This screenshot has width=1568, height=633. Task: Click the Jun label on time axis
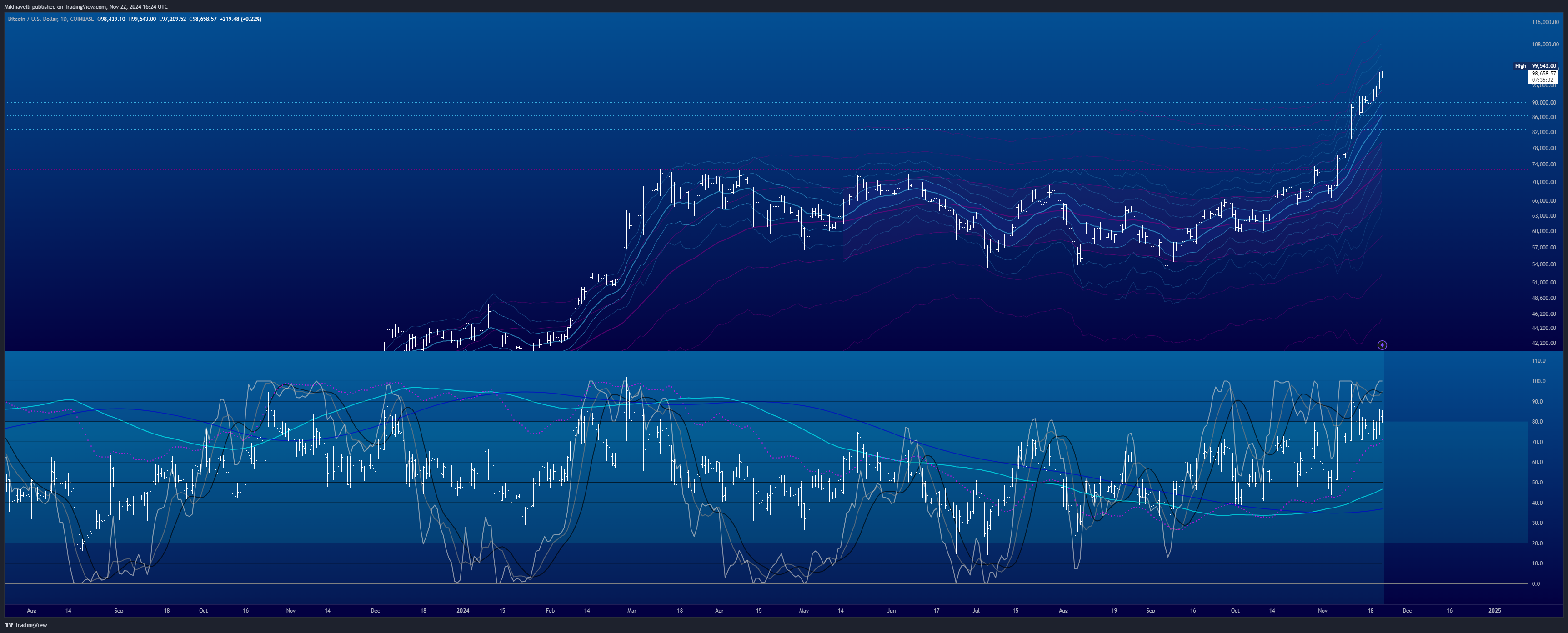(x=892, y=610)
